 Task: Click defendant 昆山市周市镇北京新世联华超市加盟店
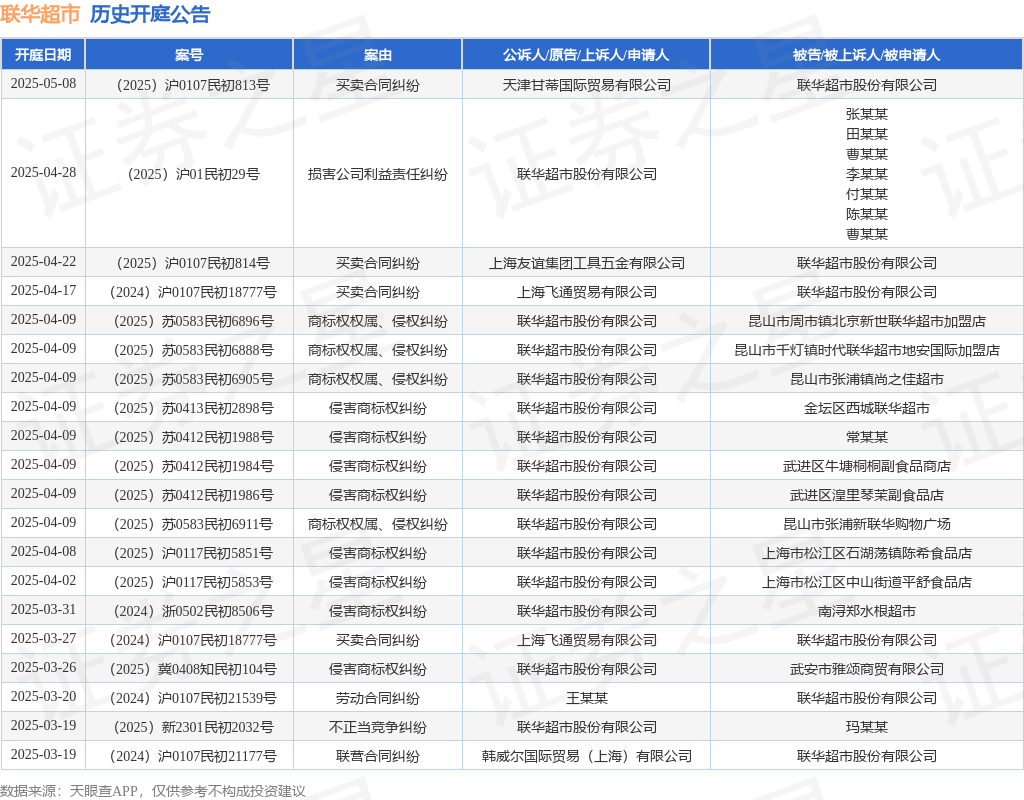tap(867, 321)
